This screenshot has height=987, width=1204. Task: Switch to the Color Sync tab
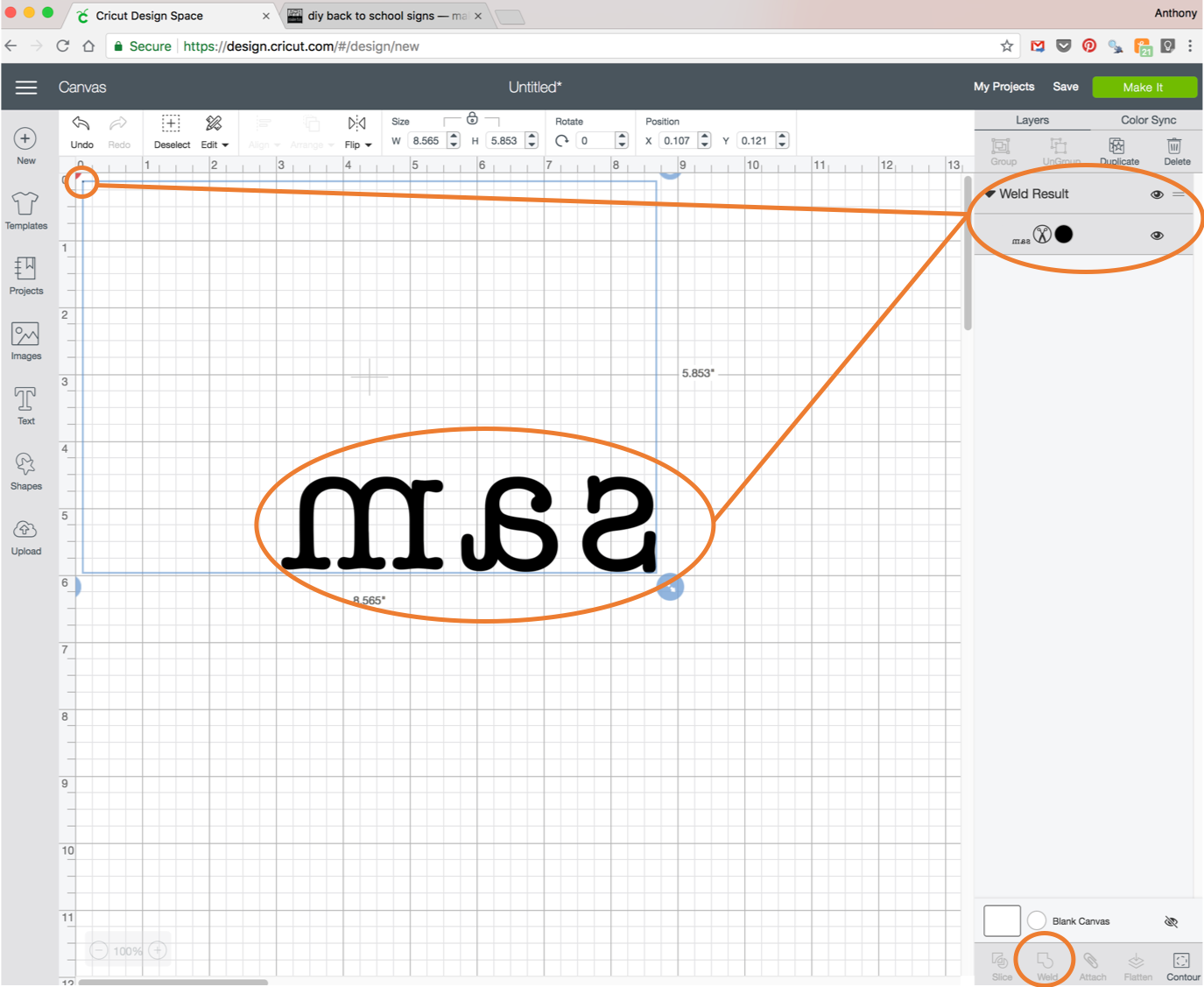coord(1148,120)
